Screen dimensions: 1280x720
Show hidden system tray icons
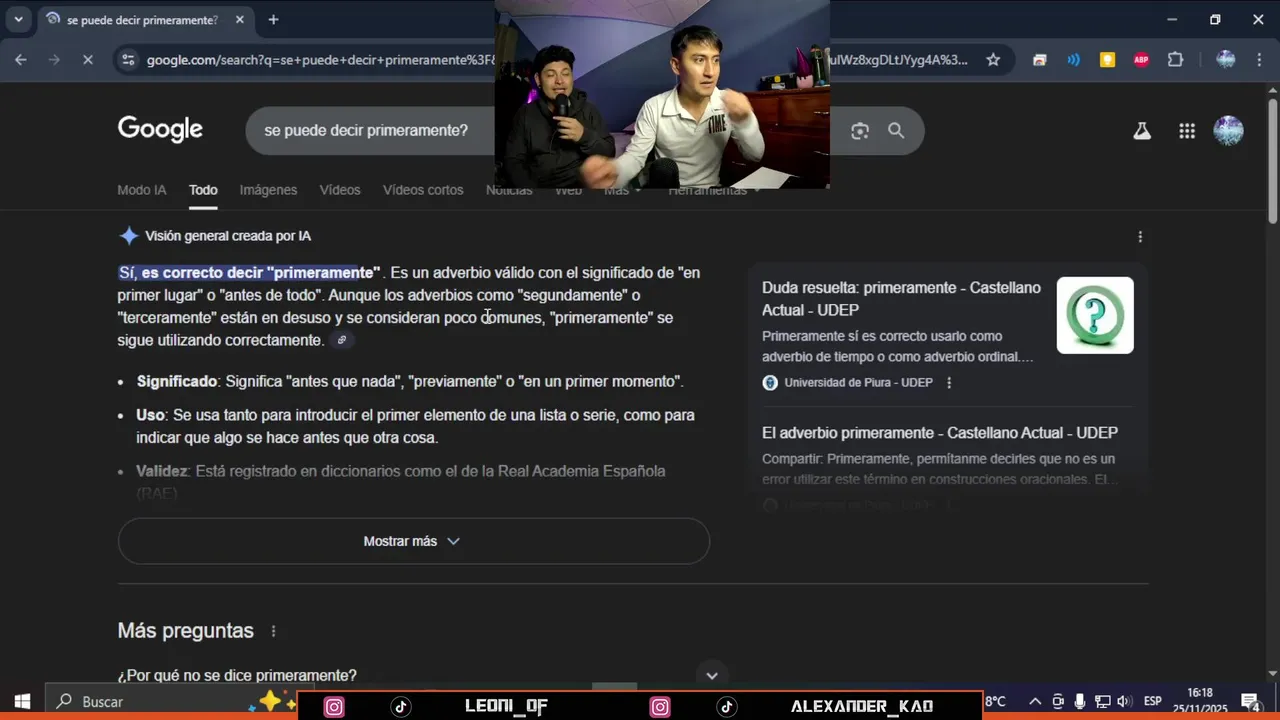tap(1035, 702)
